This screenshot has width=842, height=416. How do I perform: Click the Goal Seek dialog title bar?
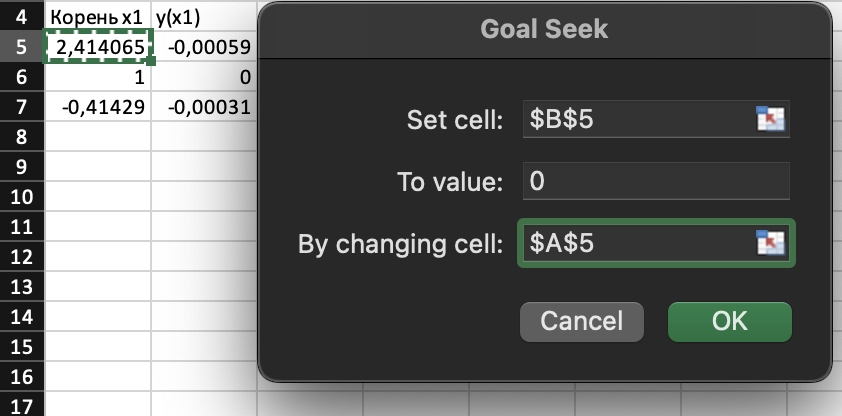point(545,30)
